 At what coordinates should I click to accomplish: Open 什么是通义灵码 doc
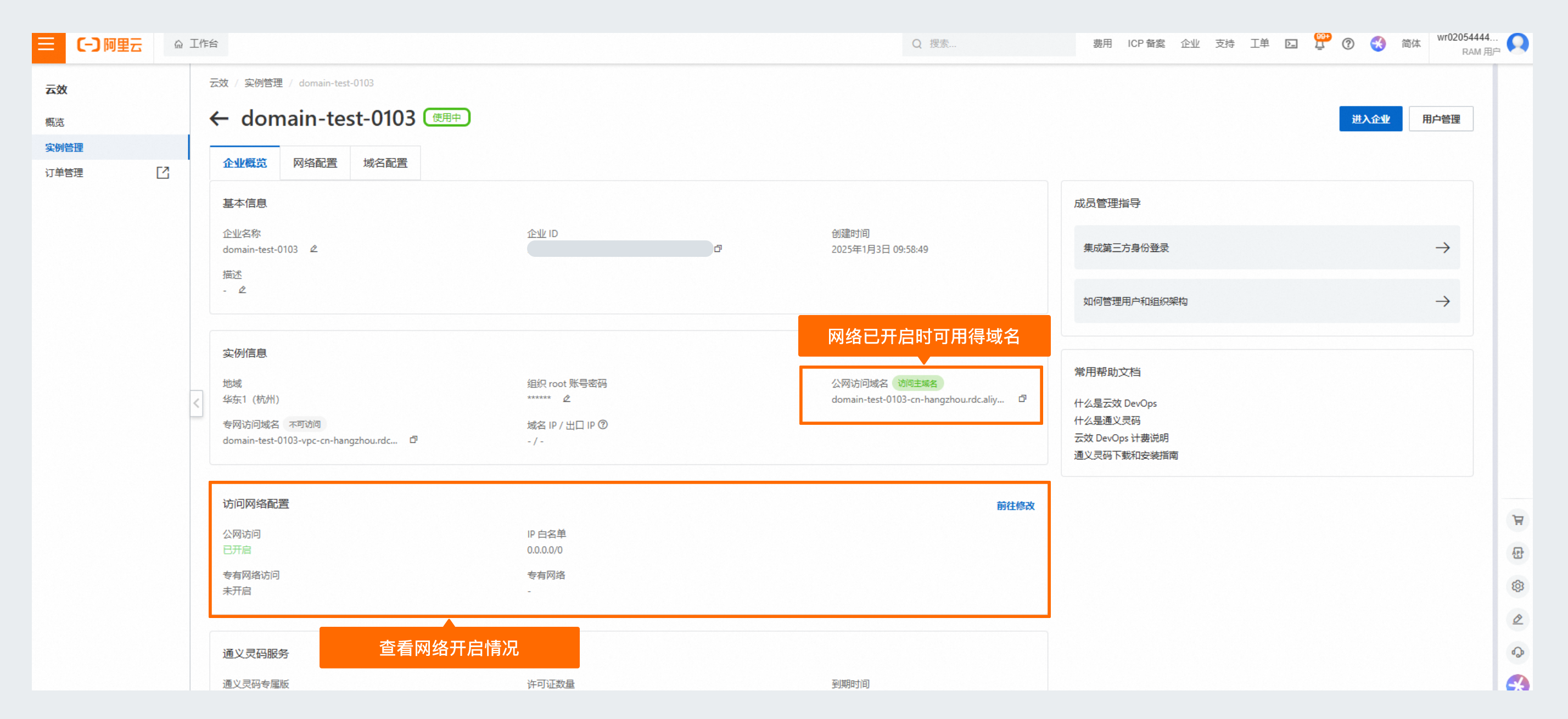1107,420
